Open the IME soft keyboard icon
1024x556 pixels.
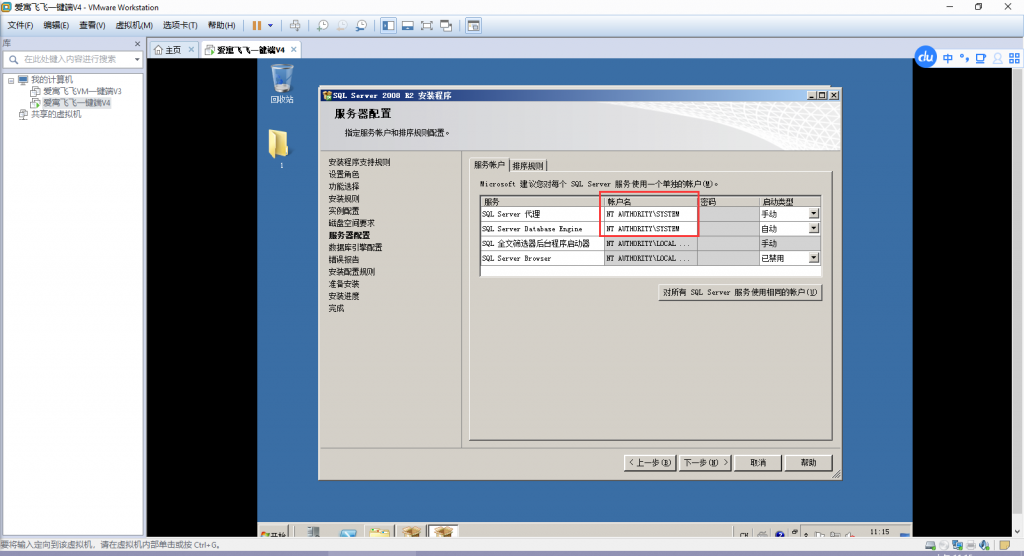[x=981, y=58]
